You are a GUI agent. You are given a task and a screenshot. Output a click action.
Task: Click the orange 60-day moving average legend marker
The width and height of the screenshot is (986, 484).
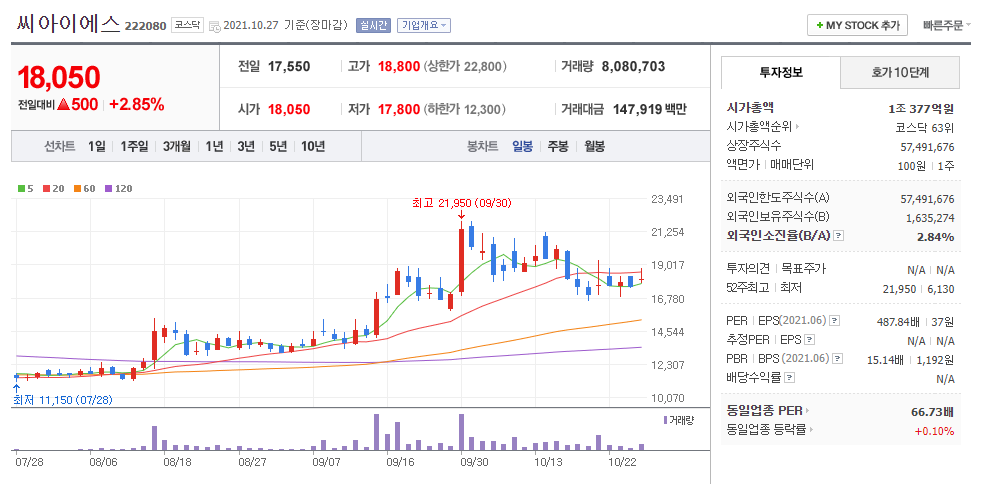pos(77,188)
